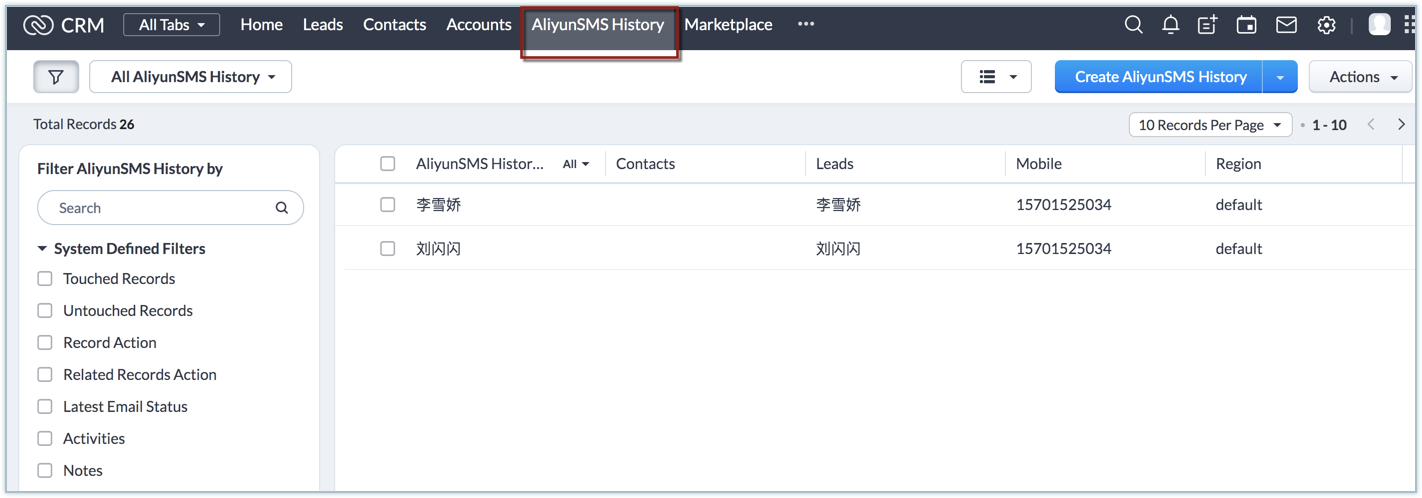Viewport: 1422px width, 498px height.
Task: Open All AliyunSMS History view dropdown
Action: tap(191, 77)
